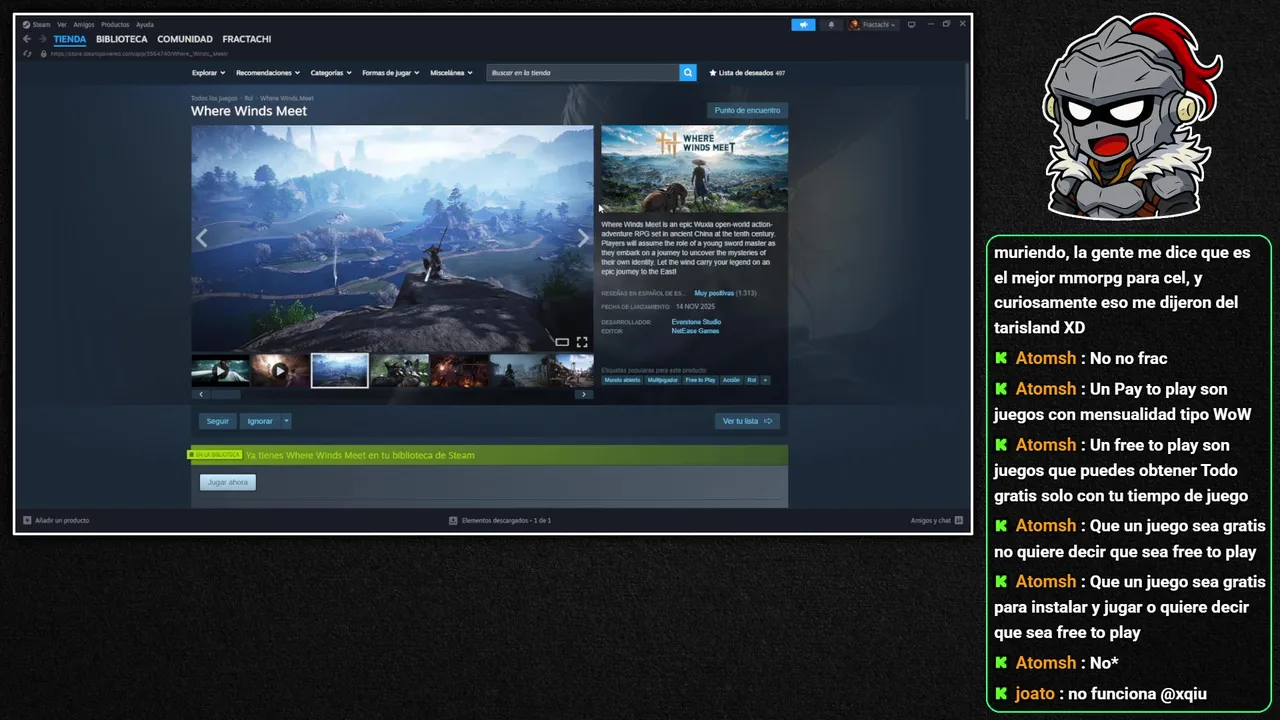The height and width of the screenshot is (720, 1280).
Task: Open the Eventone Studio developer link
Action: (696, 322)
